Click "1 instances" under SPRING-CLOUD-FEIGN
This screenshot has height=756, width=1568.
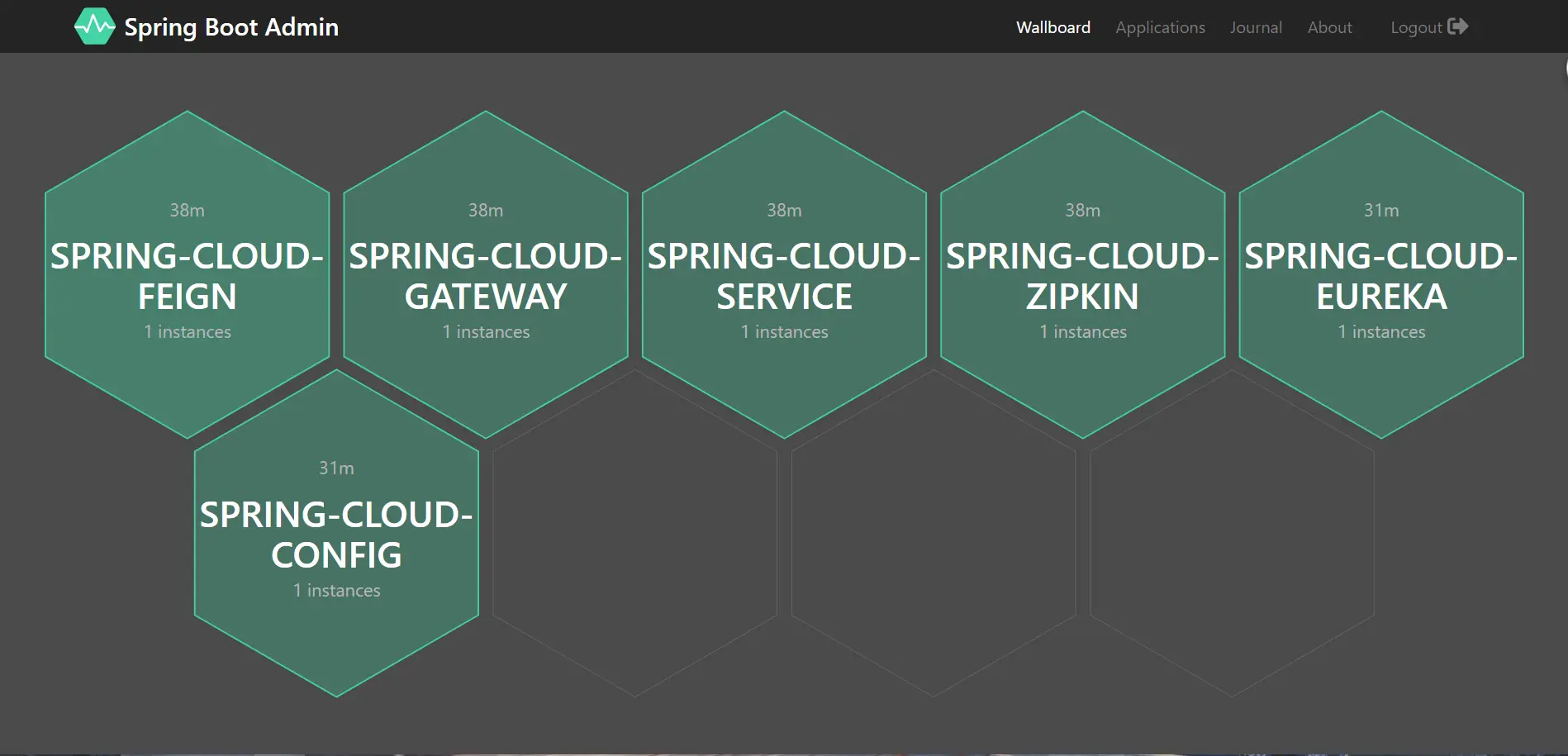coord(188,332)
